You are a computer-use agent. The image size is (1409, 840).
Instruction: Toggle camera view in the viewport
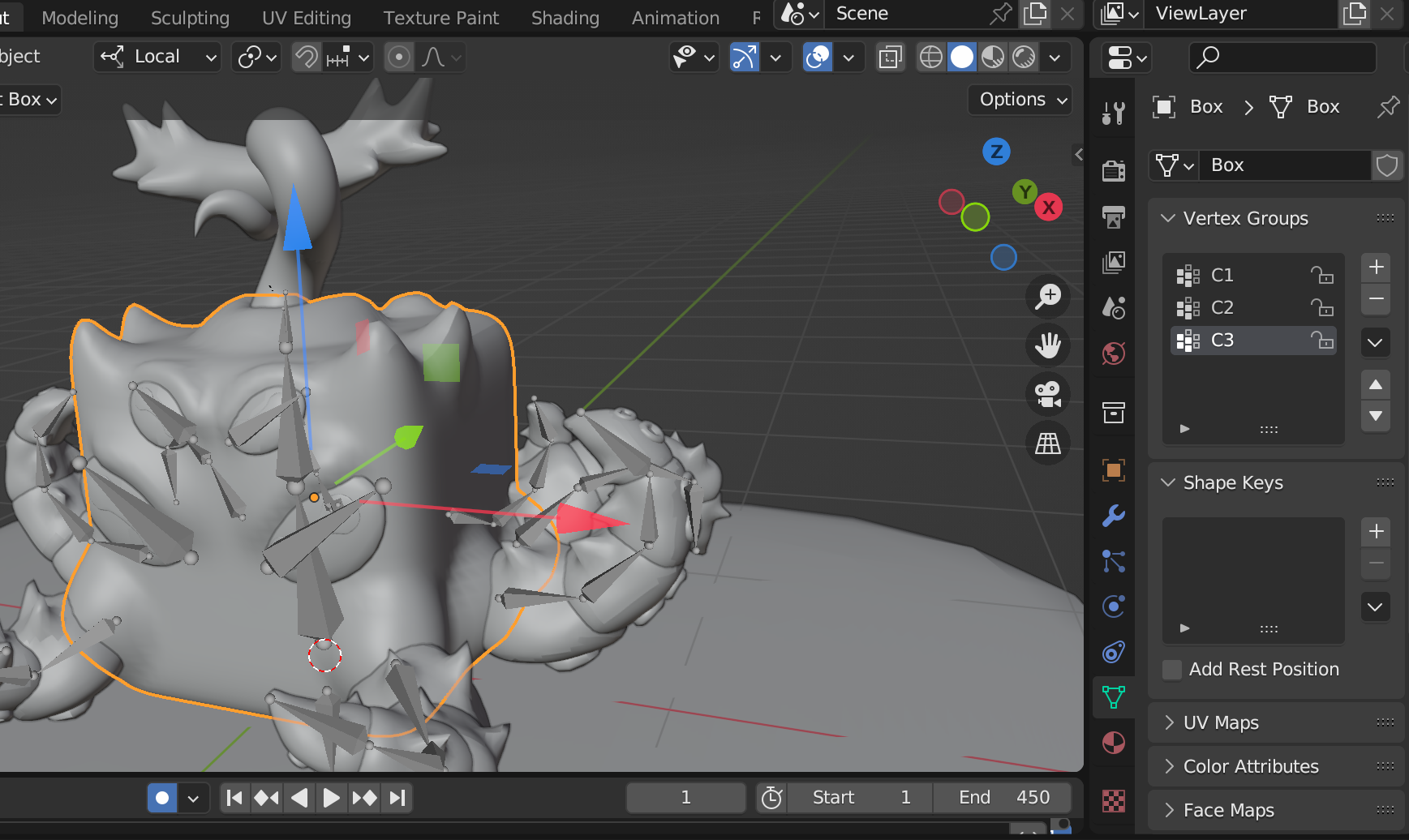click(1048, 394)
